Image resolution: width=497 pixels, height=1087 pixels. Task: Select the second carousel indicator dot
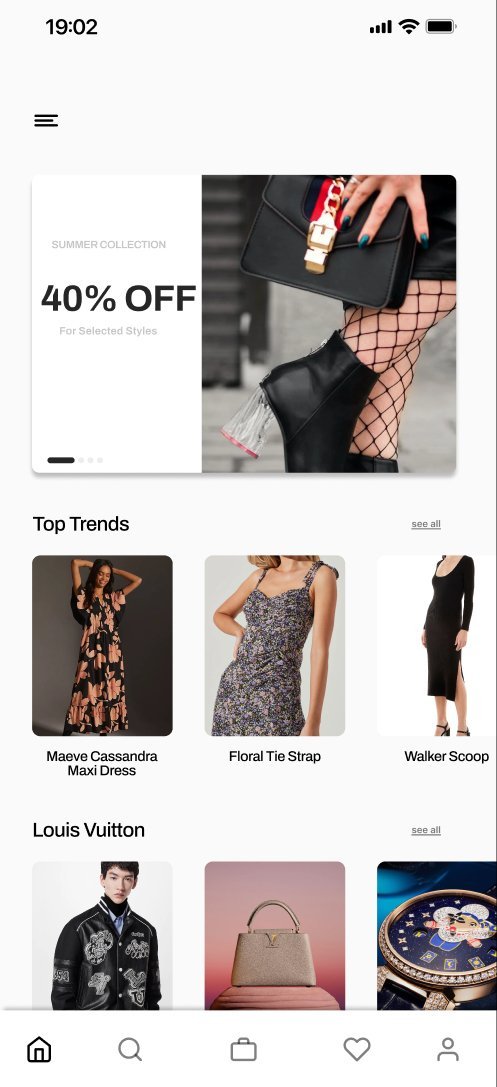click(x=81, y=460)
